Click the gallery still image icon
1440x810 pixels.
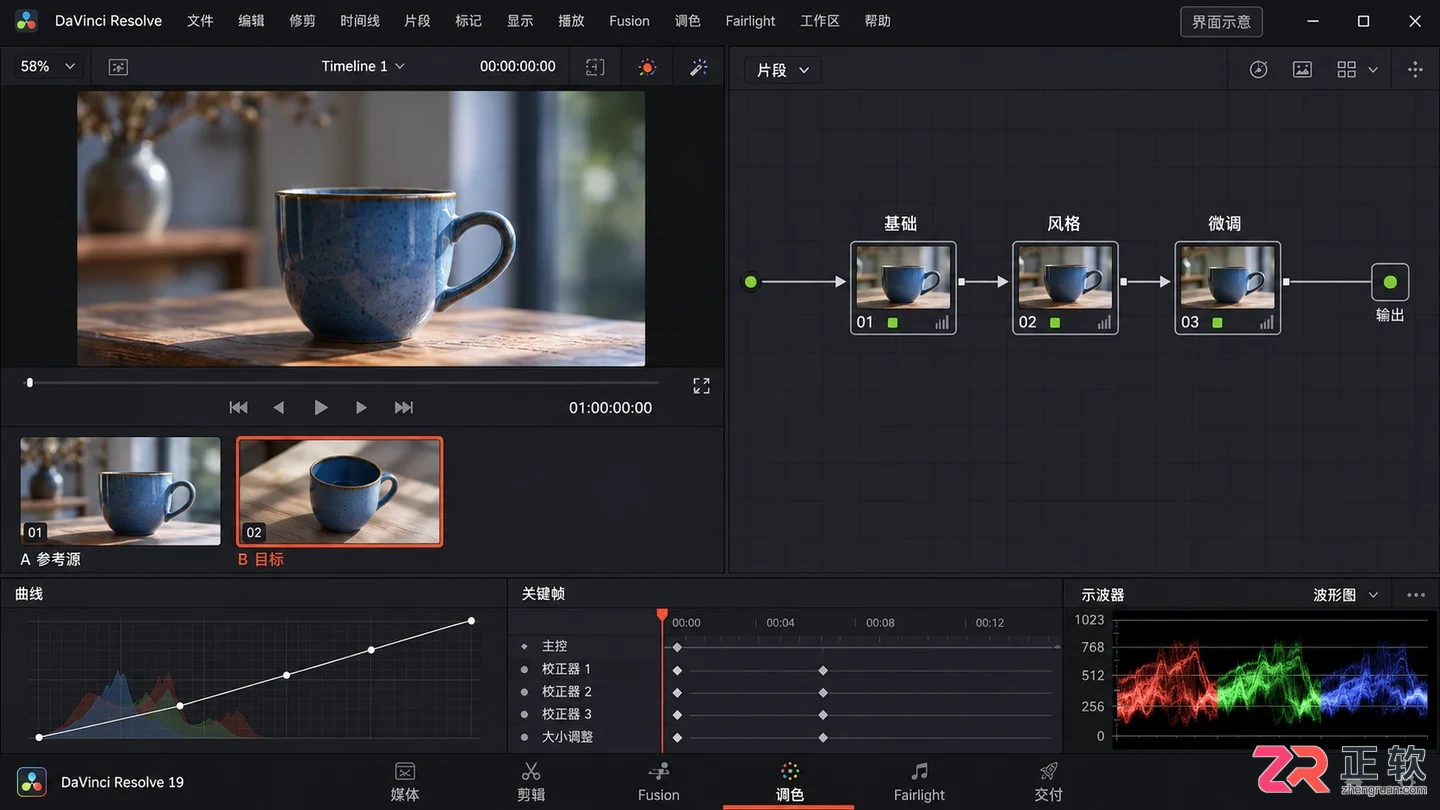(x=1302, y=69)
